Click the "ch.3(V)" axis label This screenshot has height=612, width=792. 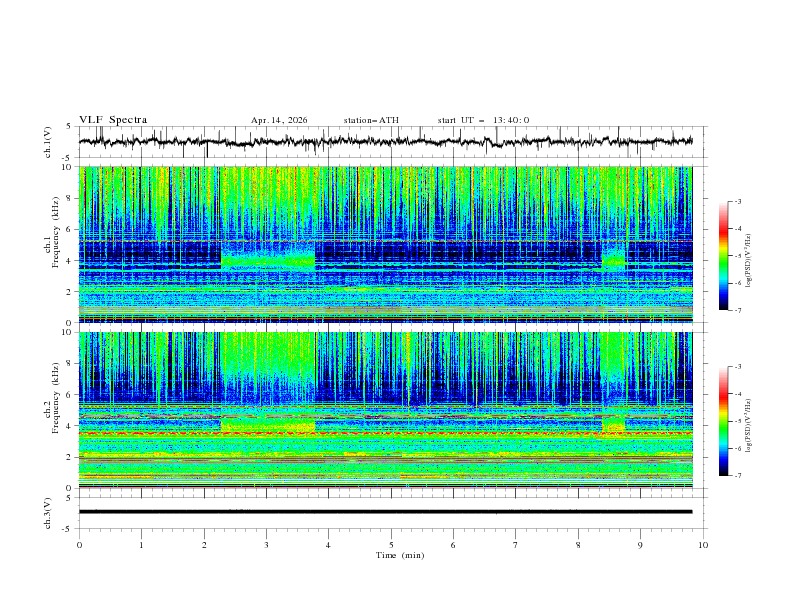pyautogui.click(x=48, y=513)
